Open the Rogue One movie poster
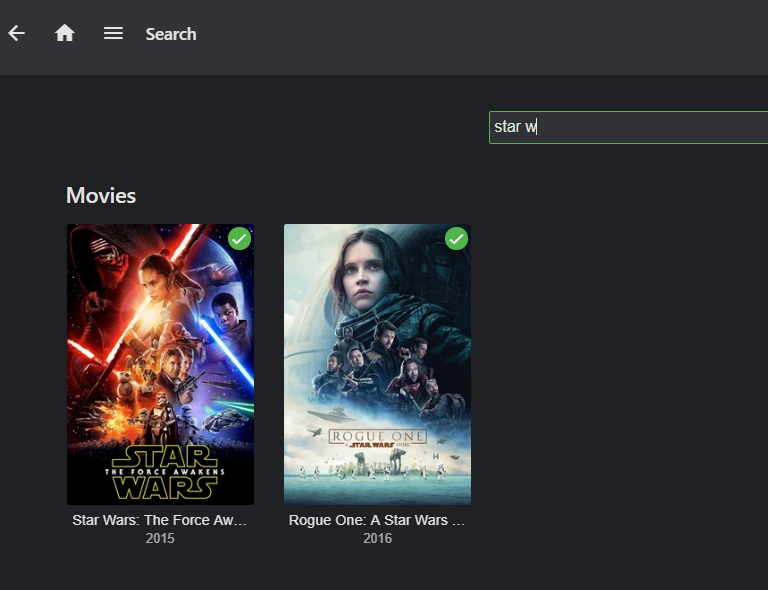 click(x=378, y=364)
